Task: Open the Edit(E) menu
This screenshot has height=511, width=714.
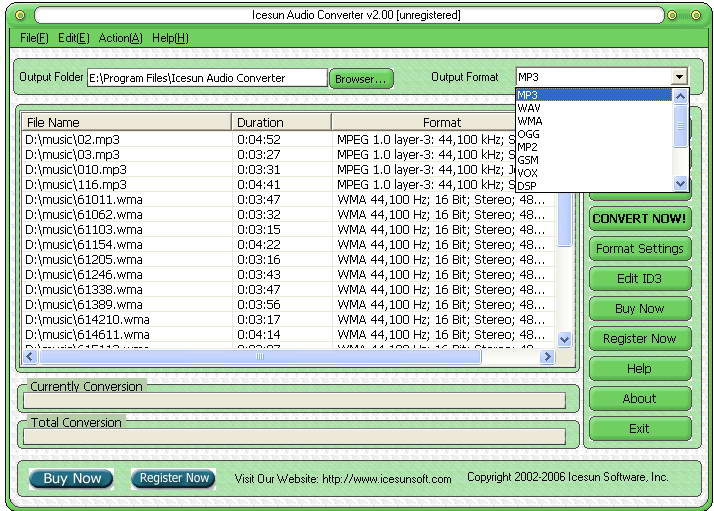Action: coord(74,38)
